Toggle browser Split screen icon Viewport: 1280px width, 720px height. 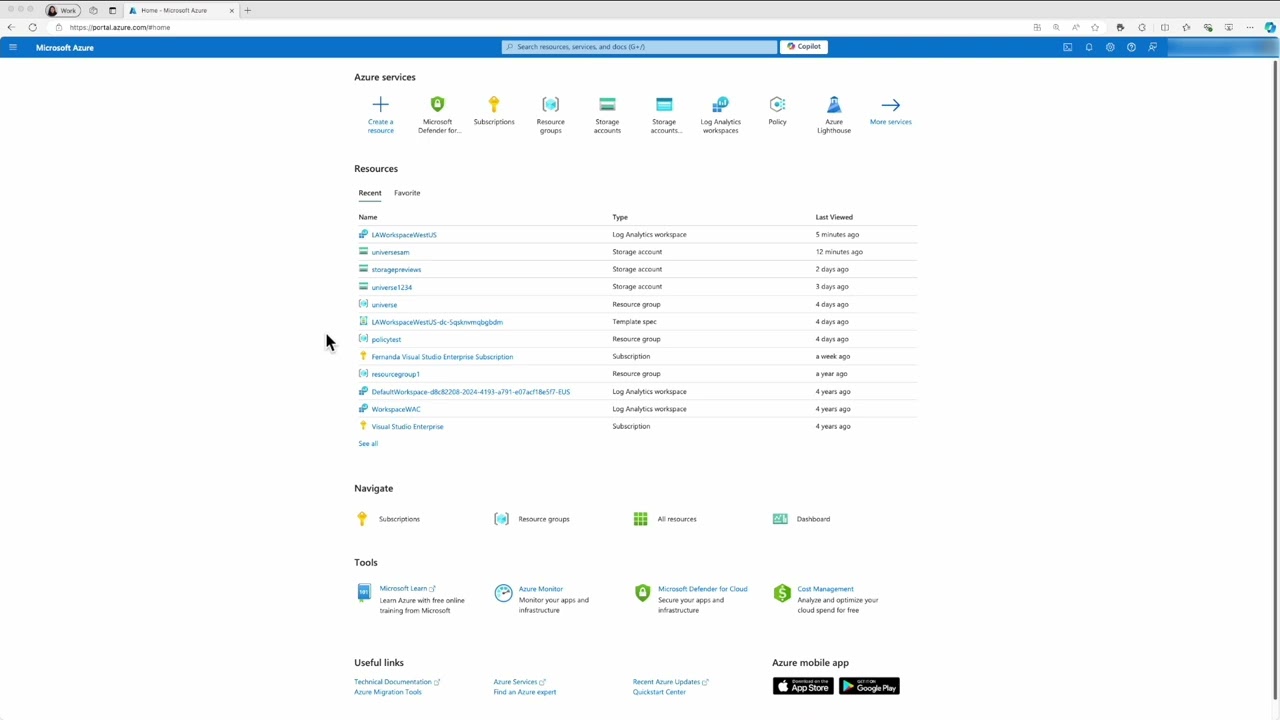click(1165, 27)
